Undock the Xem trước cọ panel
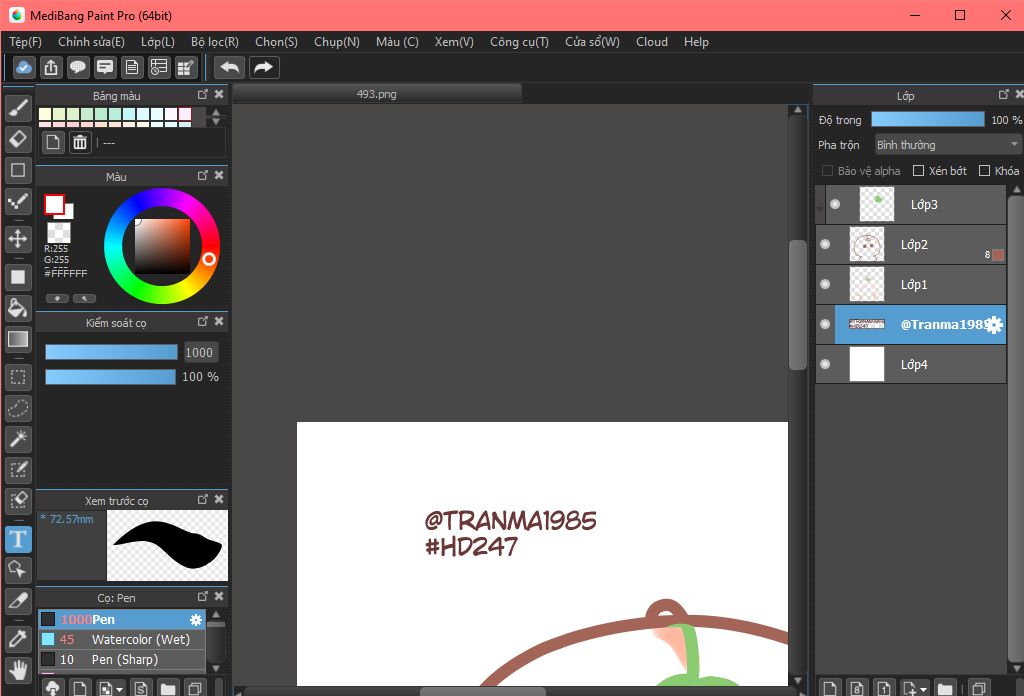The width and height of the screenshot is (1024, 696). [x=202, y=499]
